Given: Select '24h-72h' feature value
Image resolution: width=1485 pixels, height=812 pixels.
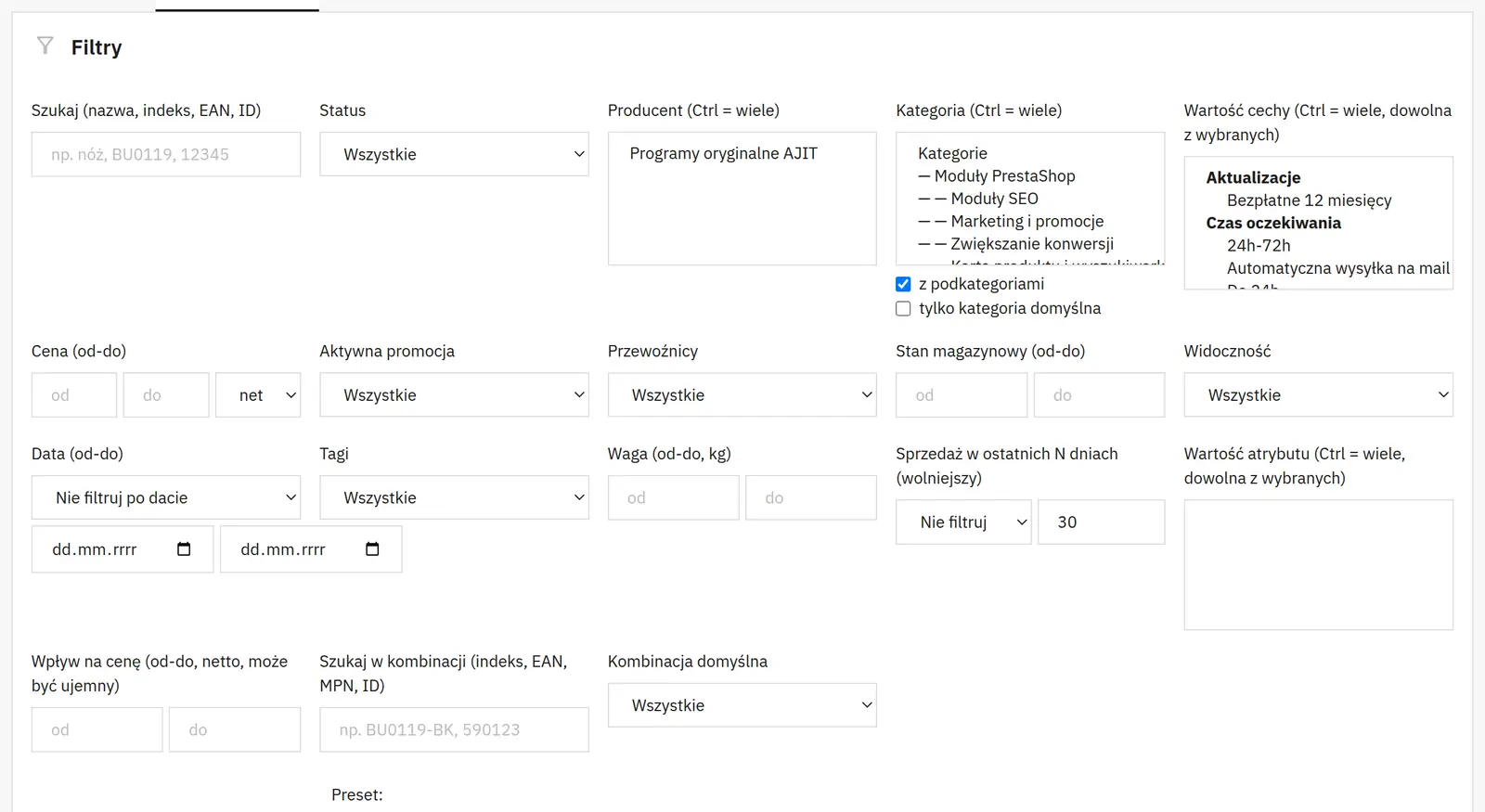Looking at the screenshot, I should coord(1259,246).
